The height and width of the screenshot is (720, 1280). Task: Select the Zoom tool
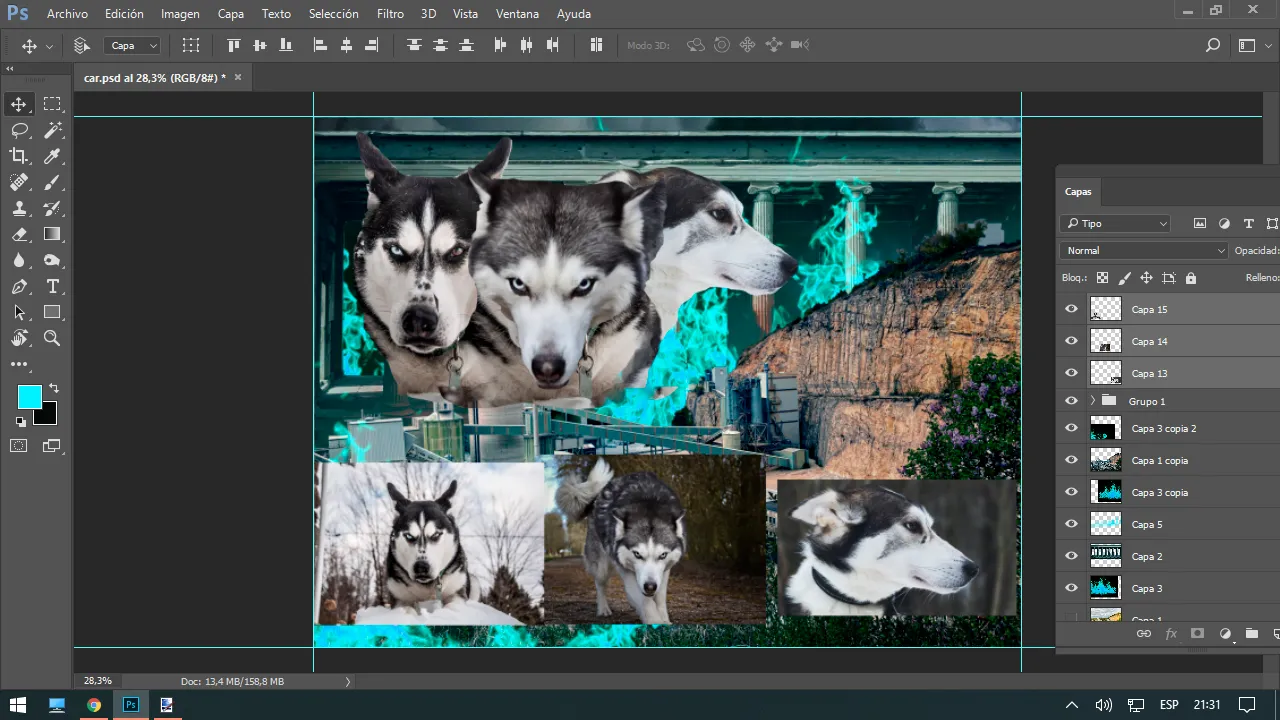click(52, 339)
